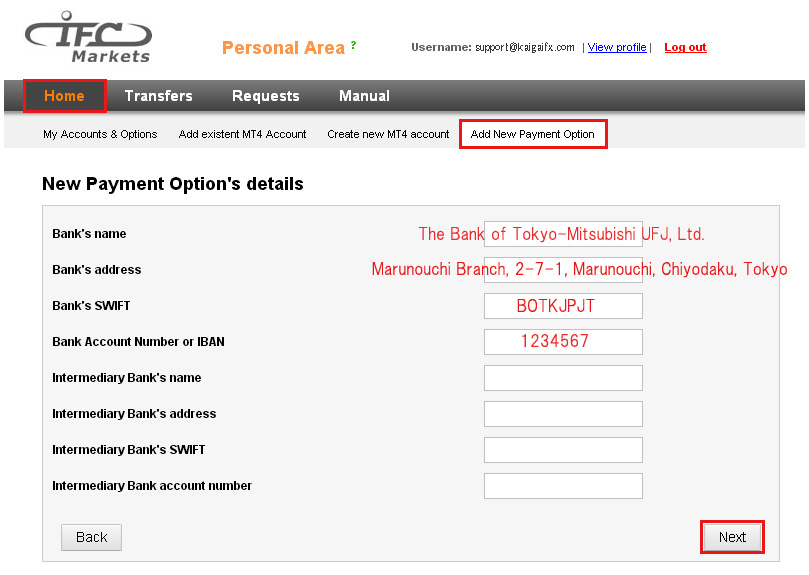Image resolution: width=809 pixels, height=575 pixels.
Task: Click the green help question mark icon
Action: click(x=353, y=45)
